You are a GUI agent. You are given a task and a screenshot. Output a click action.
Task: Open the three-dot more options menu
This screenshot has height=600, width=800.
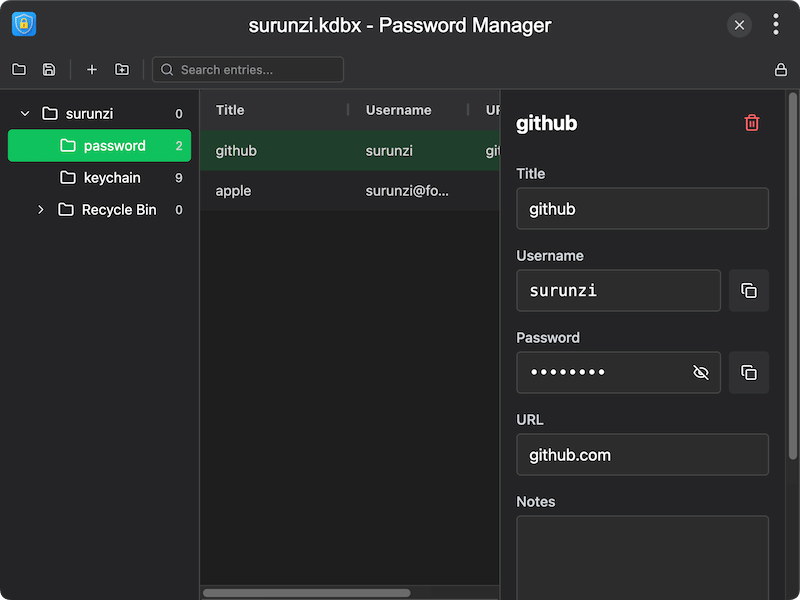(776, 25)
